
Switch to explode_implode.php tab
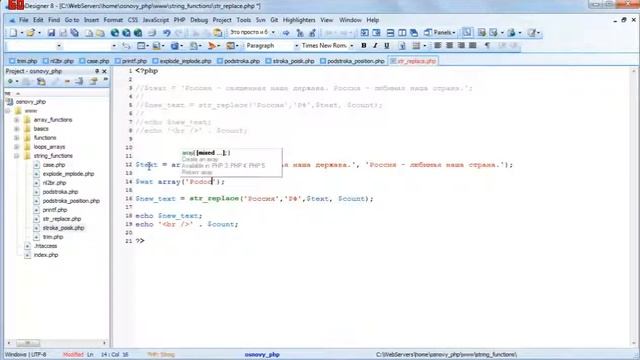(182, 61)
